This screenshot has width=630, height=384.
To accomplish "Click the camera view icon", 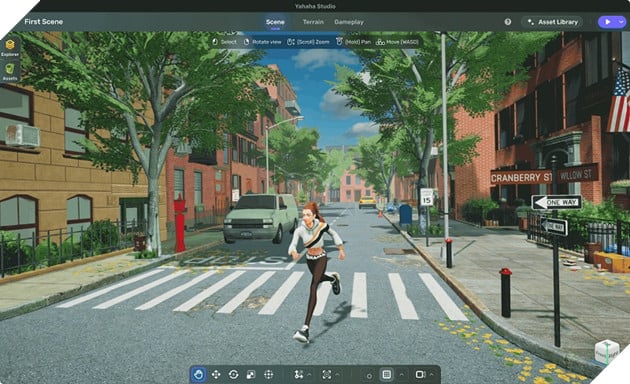I will (x=420, y=374).
